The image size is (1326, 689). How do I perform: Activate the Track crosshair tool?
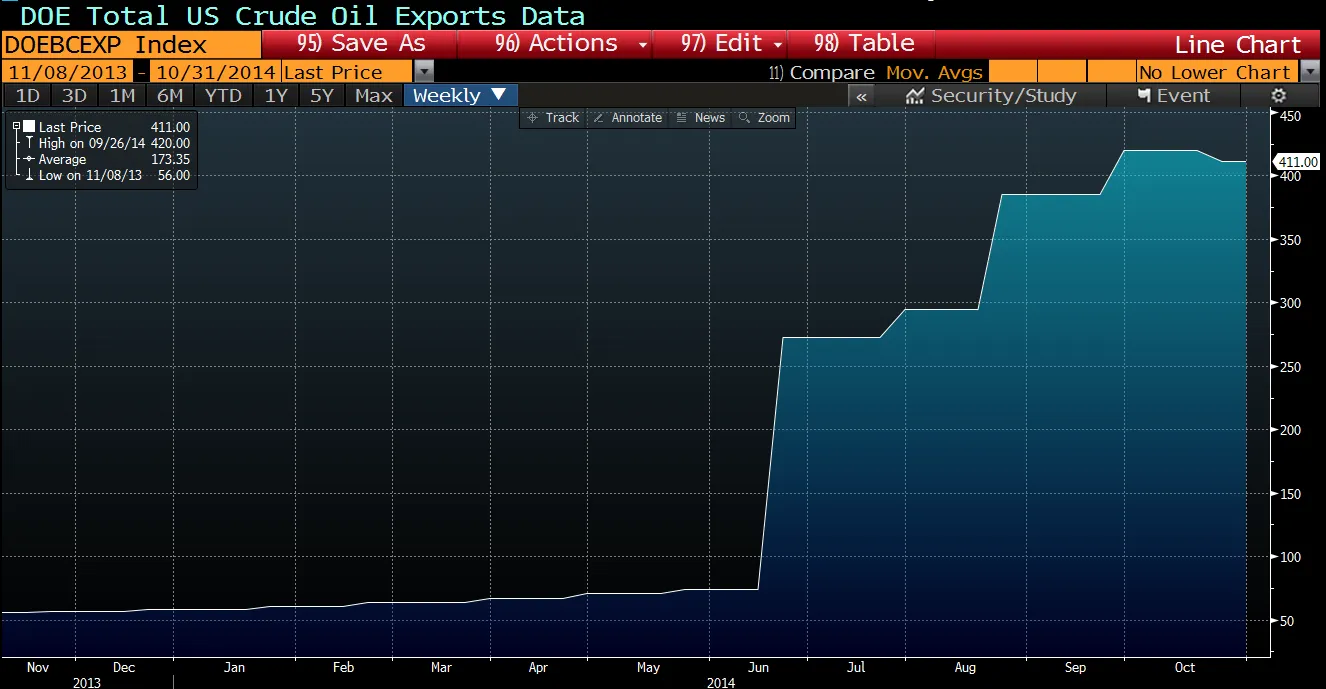pos(553,118)
